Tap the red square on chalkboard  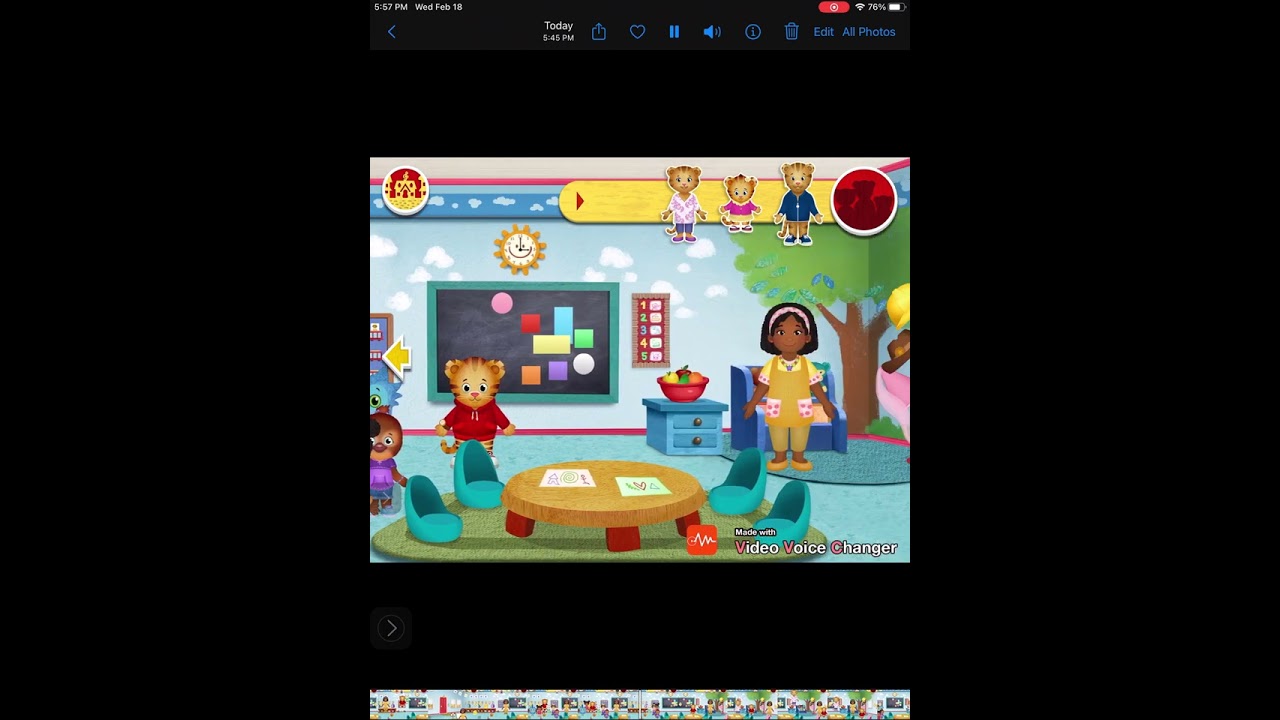[x=530, y=323]
